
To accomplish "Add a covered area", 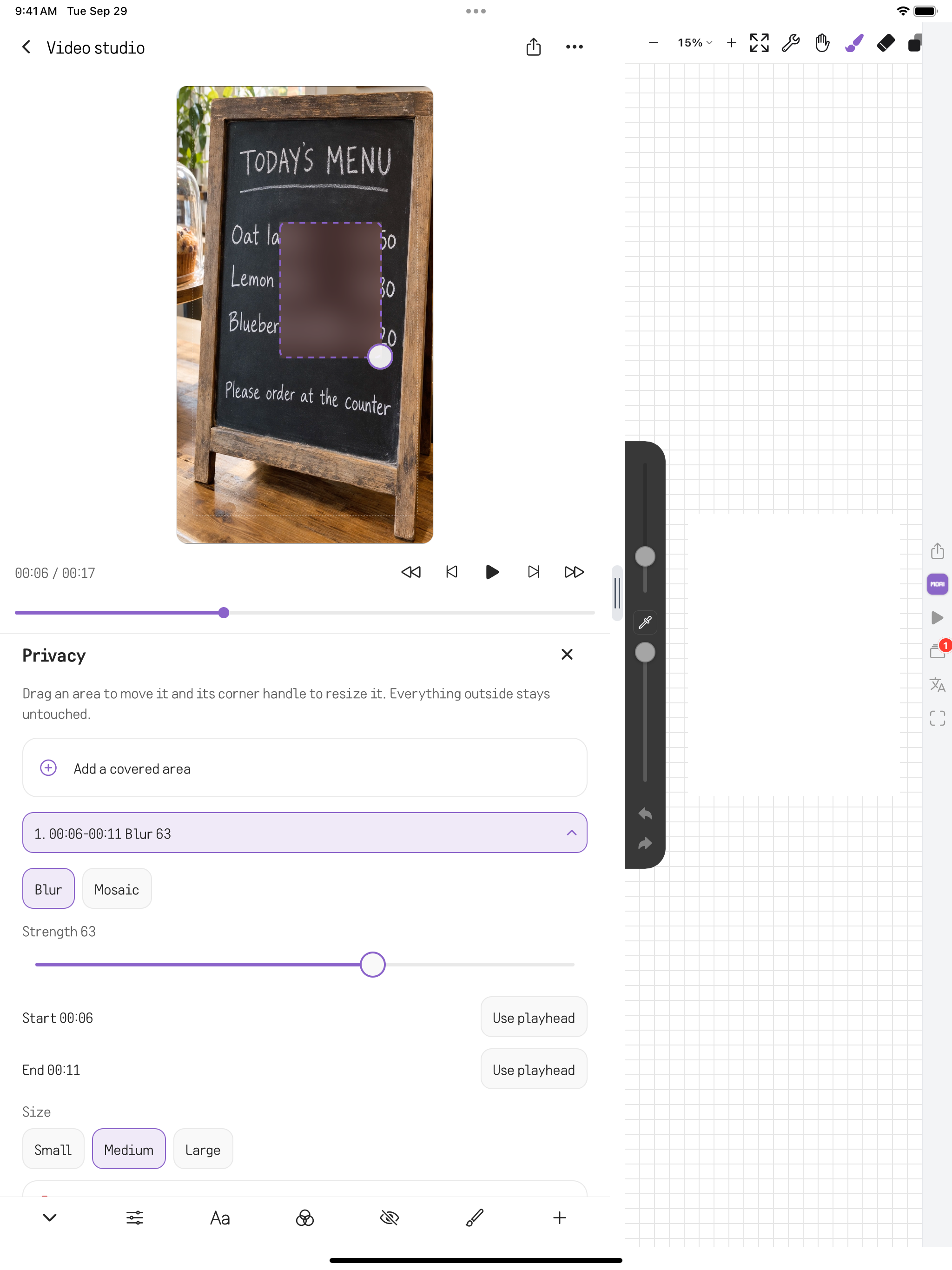I will pos(305,767).
